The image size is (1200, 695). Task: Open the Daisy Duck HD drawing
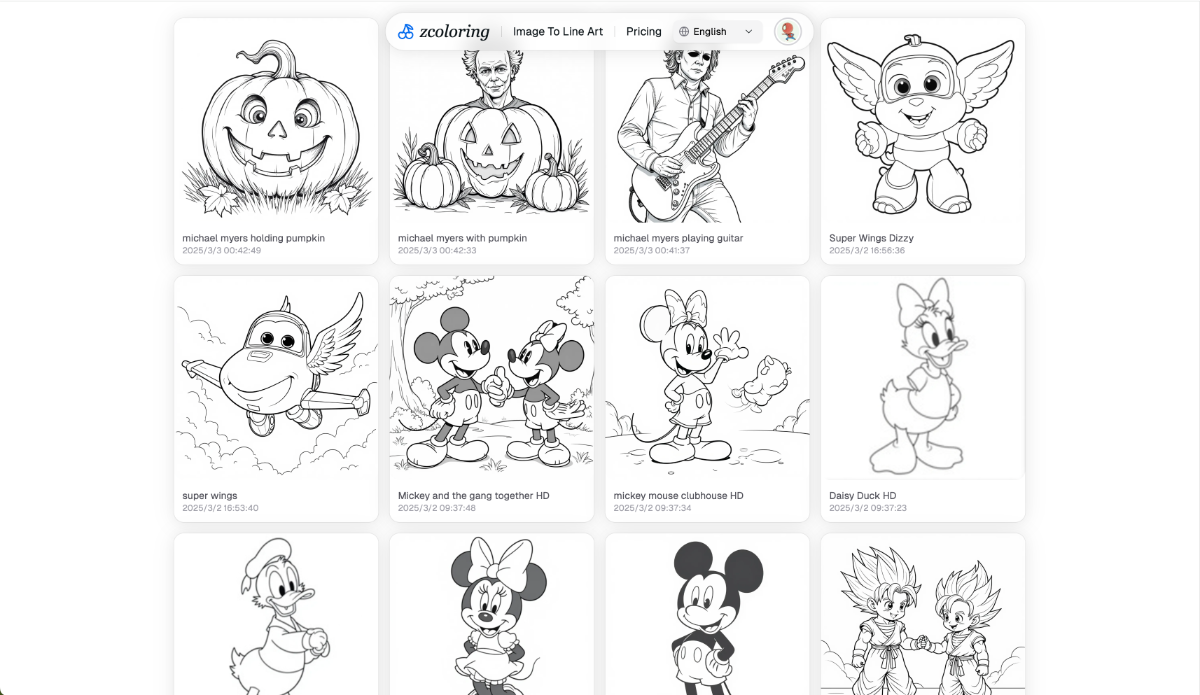coord(923,379)
